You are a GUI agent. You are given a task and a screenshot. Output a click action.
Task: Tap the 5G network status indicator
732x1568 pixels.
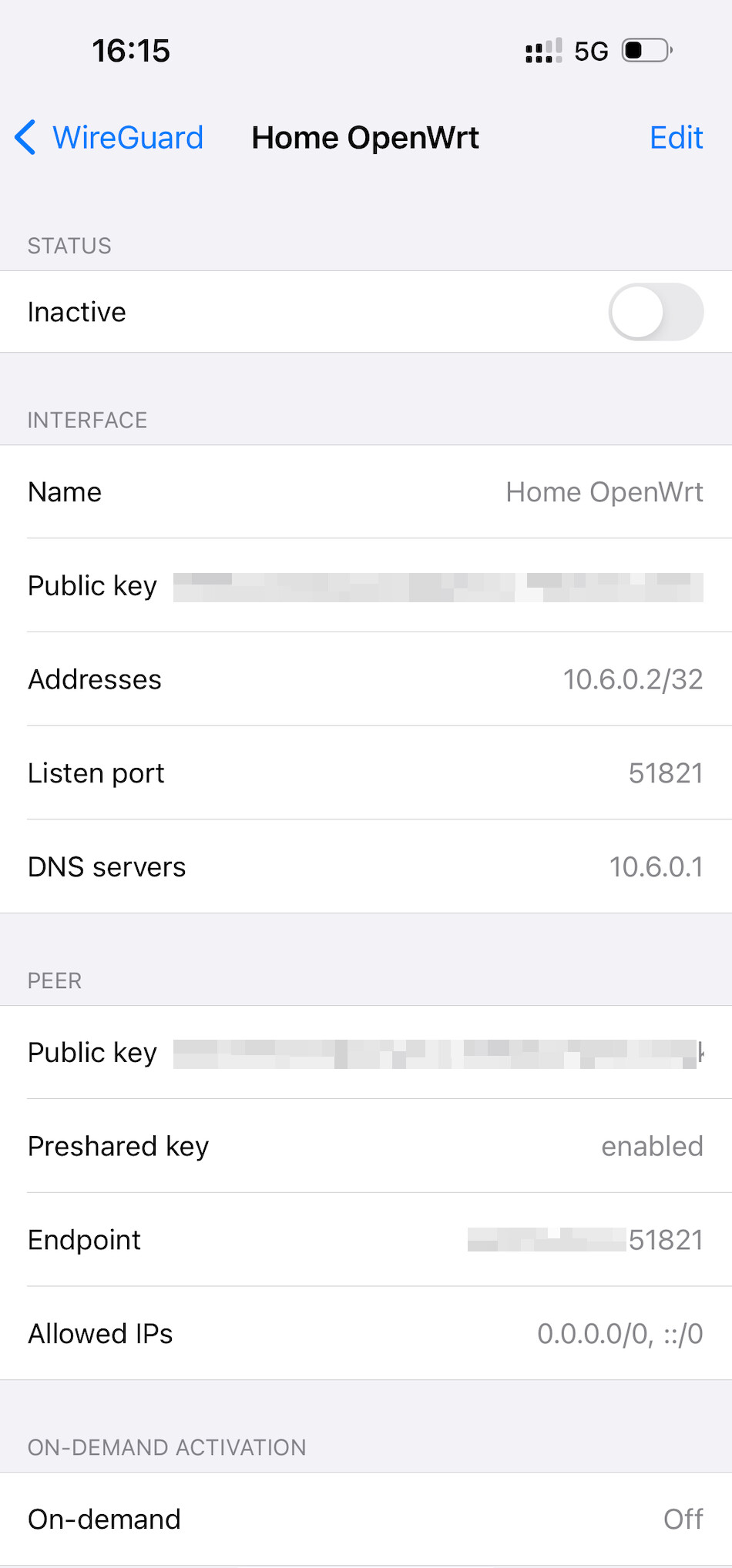click(589, 51)
